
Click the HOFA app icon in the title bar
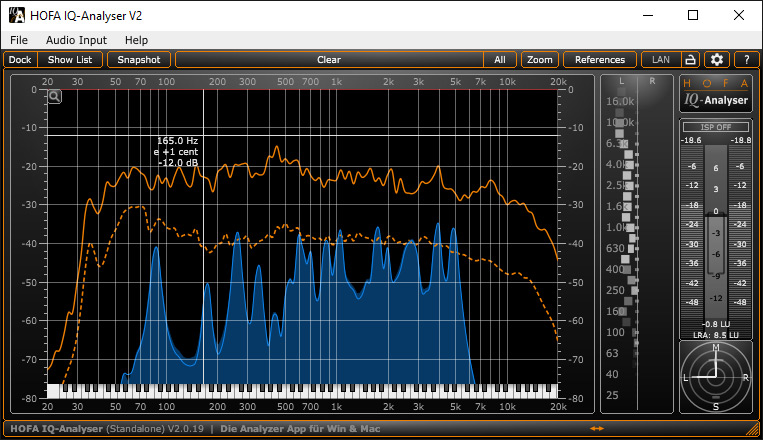tap(17, 16)
